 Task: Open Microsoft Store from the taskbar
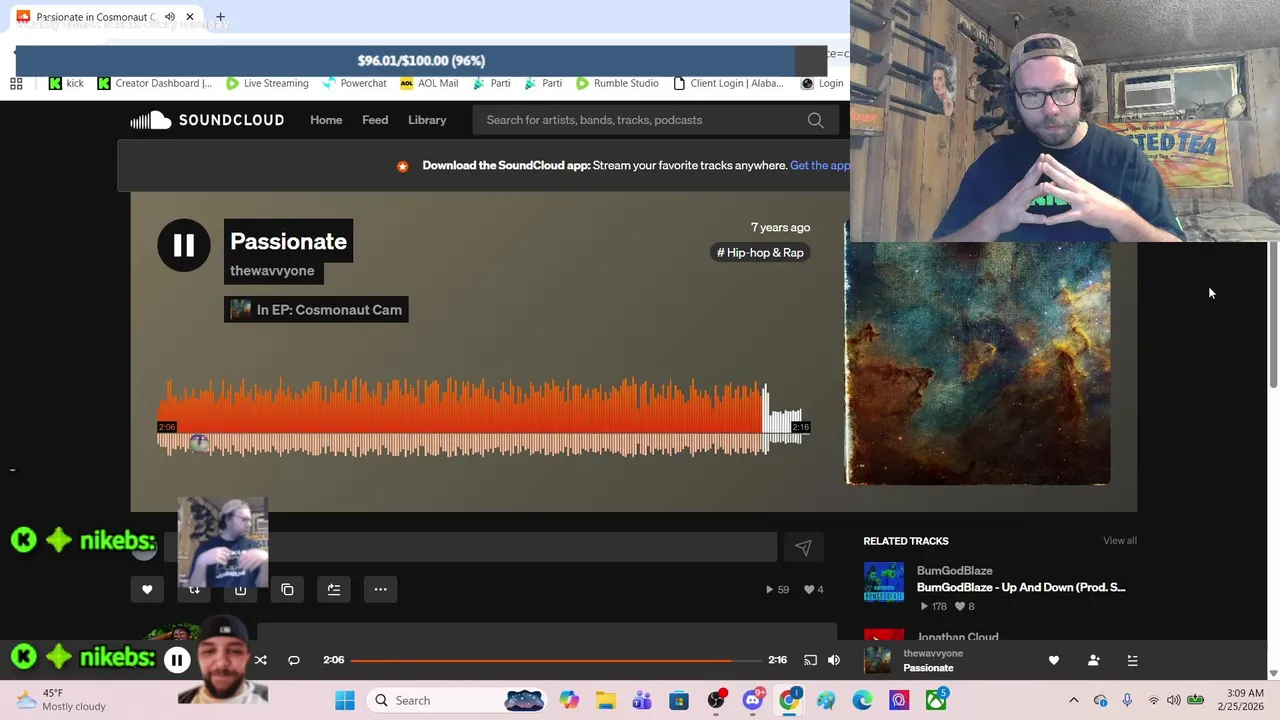[x=679, y=700]
